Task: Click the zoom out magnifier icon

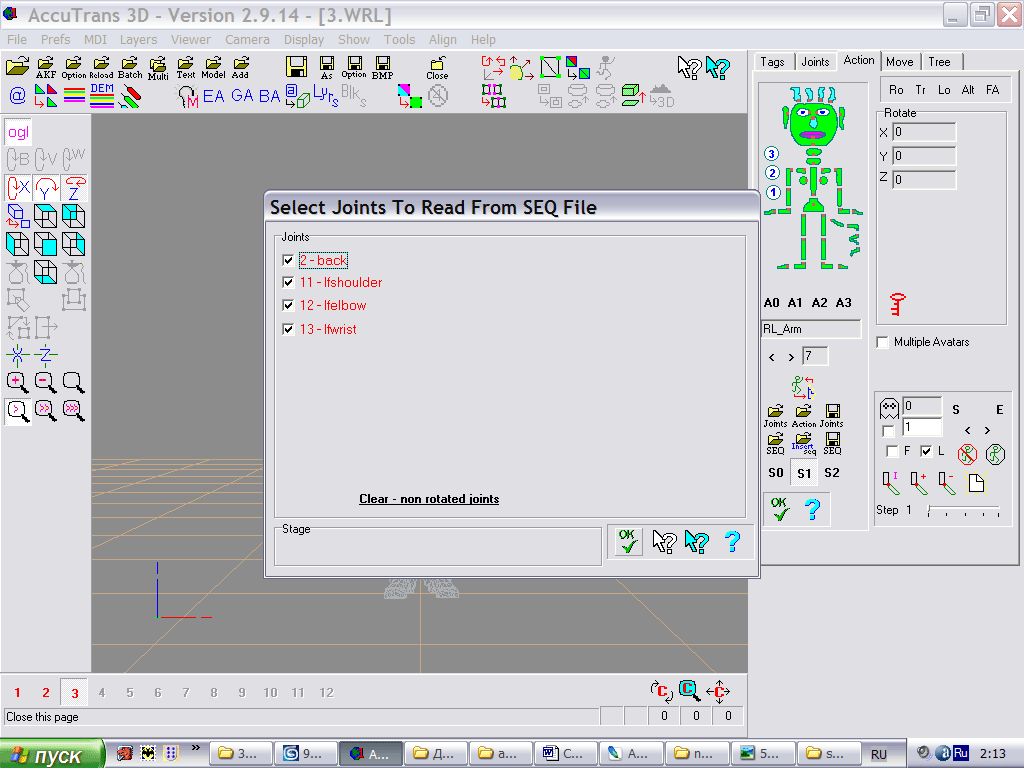Action: click(45, 382)
